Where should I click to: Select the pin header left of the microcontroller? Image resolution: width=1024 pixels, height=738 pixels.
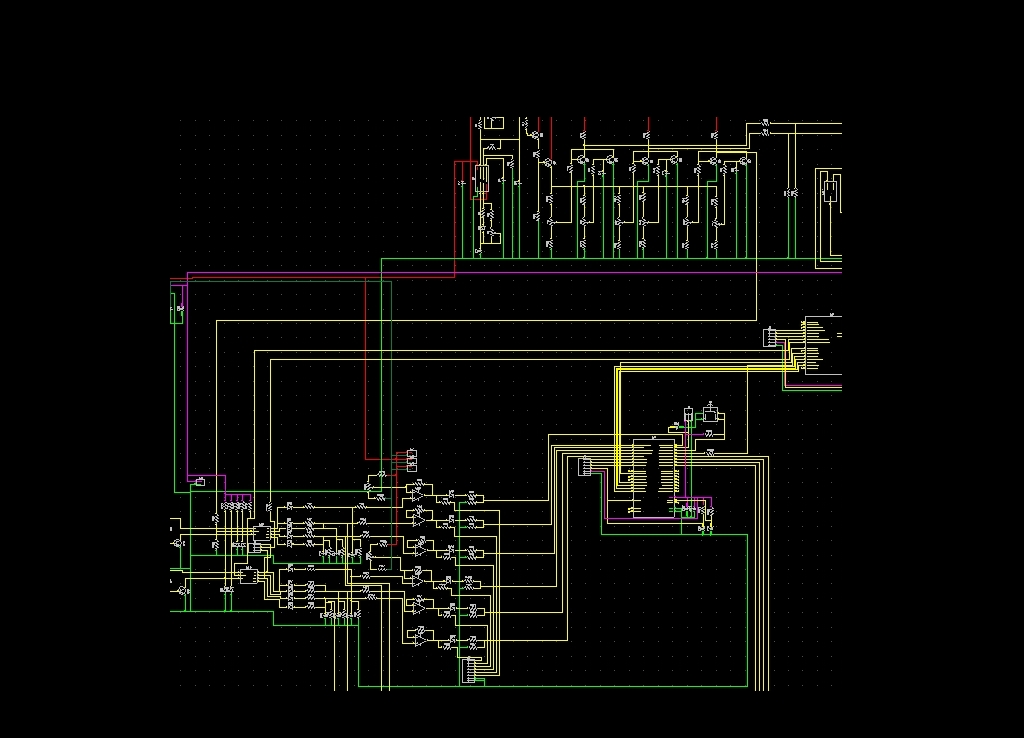point(584,467)
